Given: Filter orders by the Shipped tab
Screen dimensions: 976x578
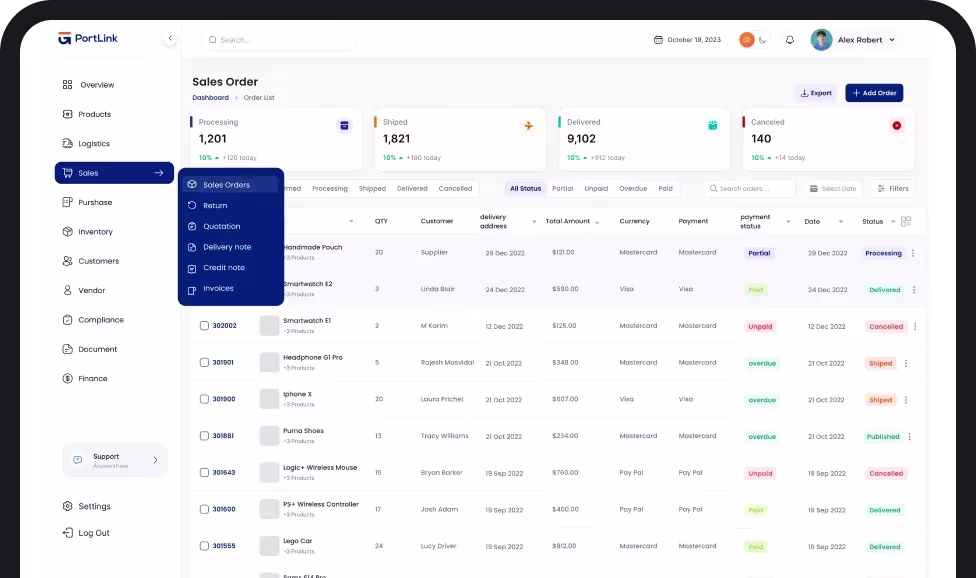Looking at the screenshot, I should click(x=372, y=189).
